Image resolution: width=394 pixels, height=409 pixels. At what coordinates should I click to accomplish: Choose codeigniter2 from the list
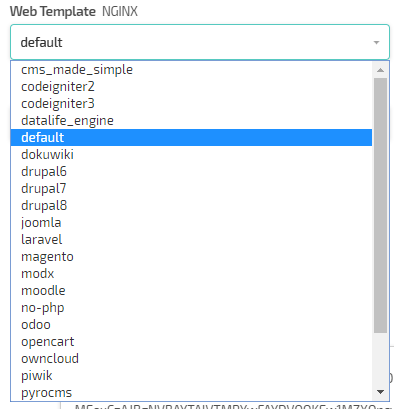coord(191,87)
